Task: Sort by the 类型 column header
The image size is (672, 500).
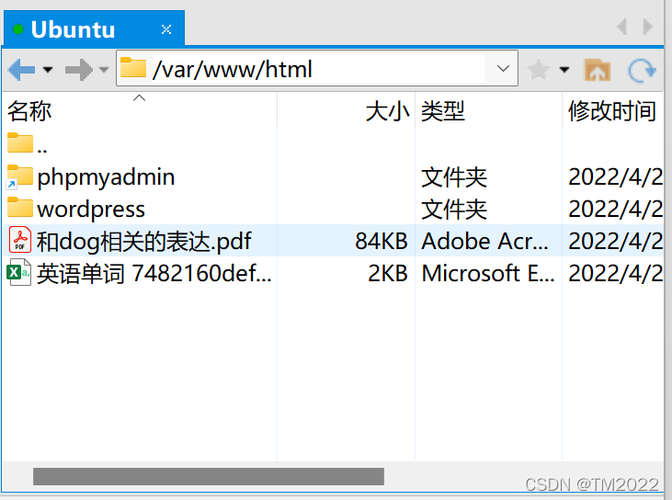Action: [489, 111]
